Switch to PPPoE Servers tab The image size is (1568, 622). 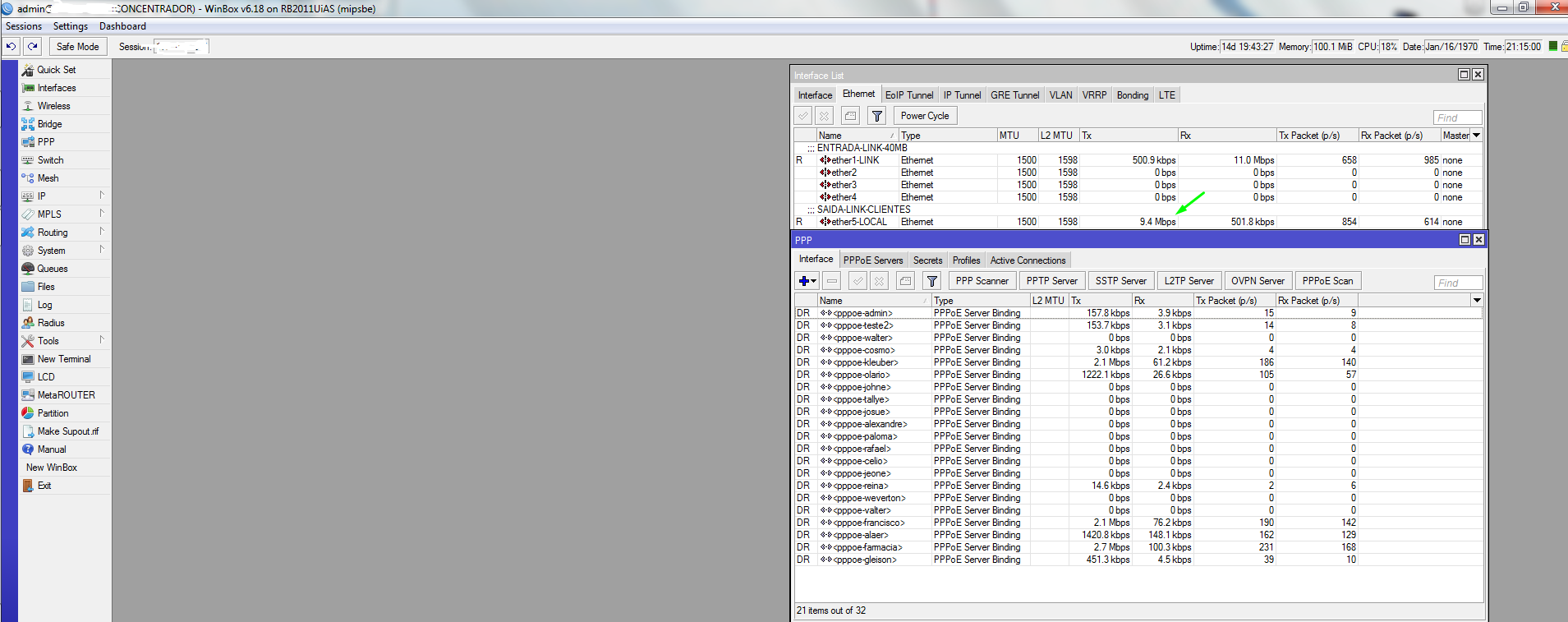(x=873, y=260)
